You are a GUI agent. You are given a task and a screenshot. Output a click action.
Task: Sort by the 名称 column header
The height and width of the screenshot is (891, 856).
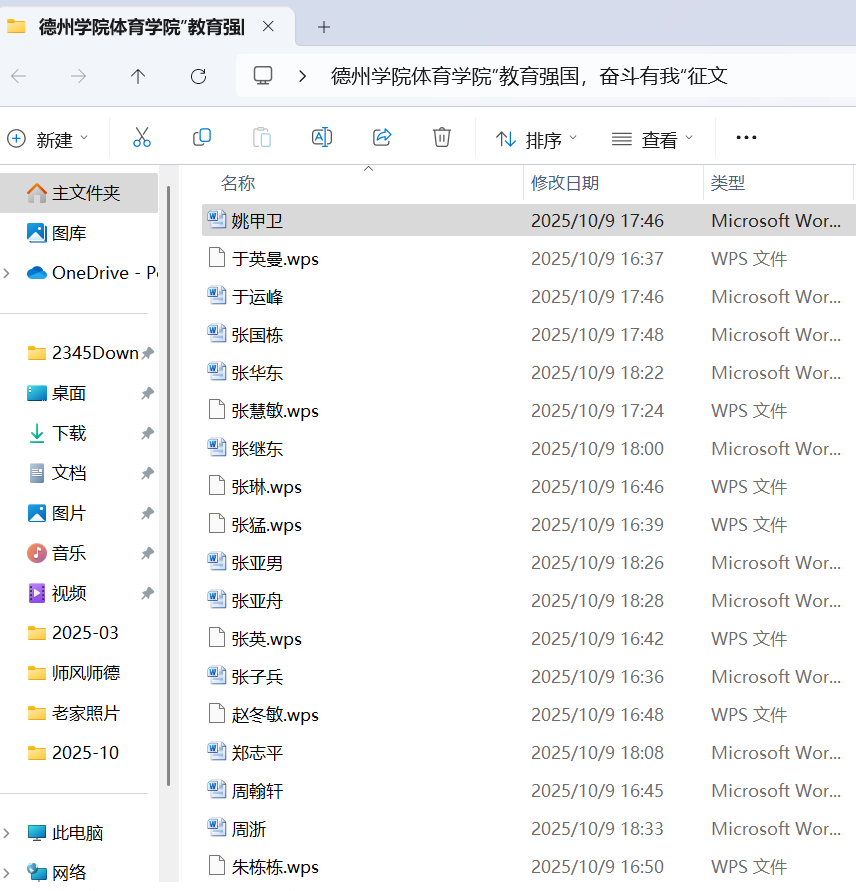238,183
